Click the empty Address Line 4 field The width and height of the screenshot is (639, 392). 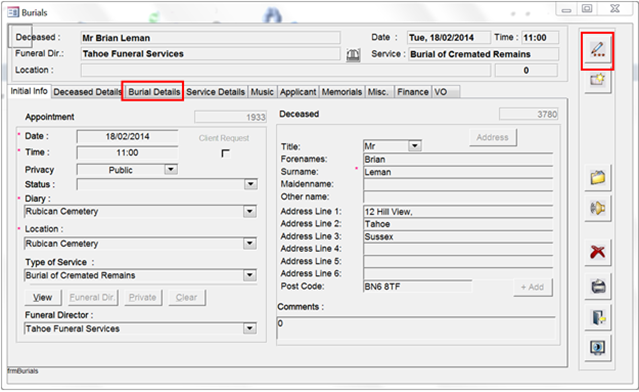coord(458,249)
